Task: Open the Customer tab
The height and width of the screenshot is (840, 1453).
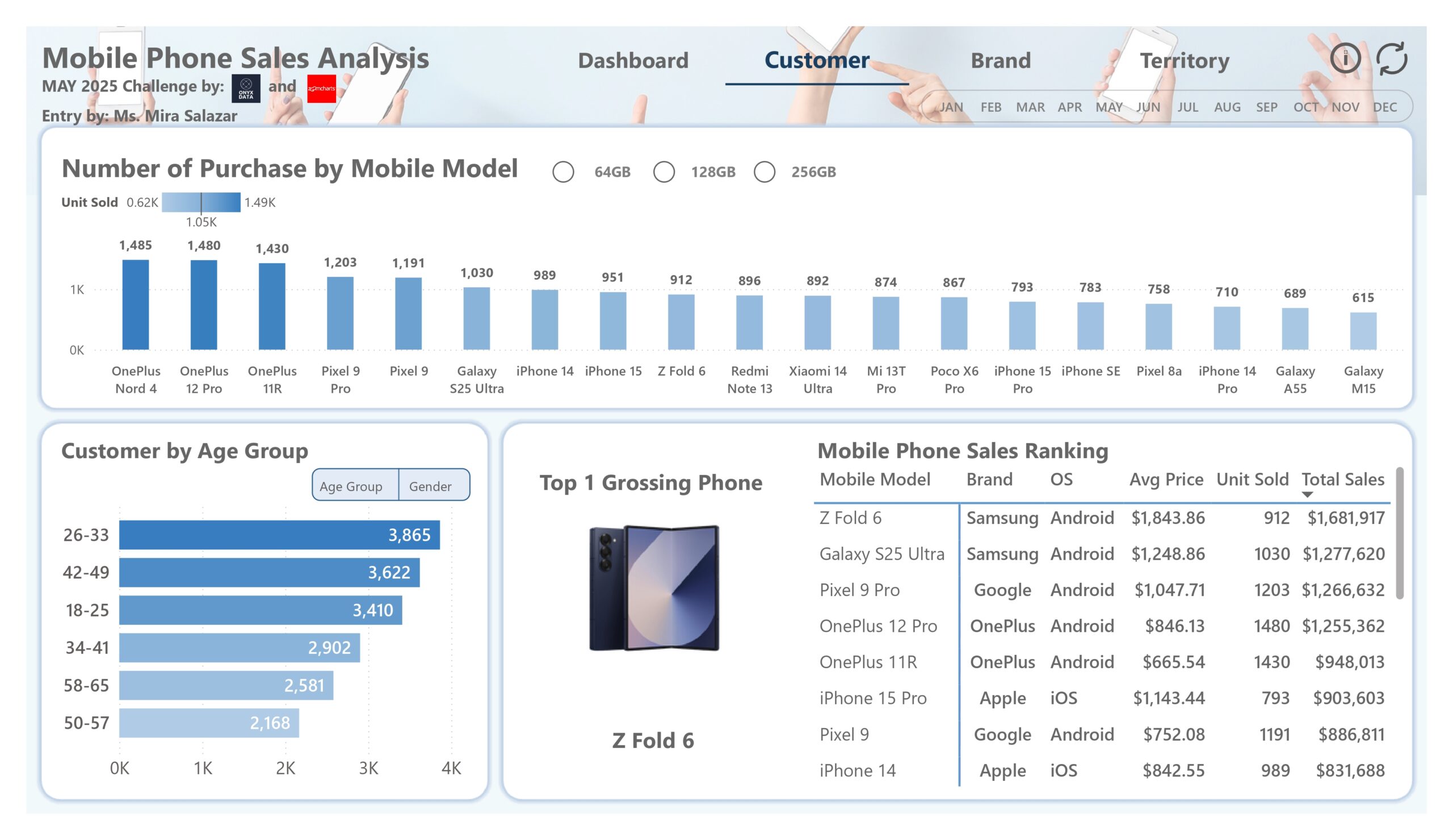Action: tap(816, 61)
